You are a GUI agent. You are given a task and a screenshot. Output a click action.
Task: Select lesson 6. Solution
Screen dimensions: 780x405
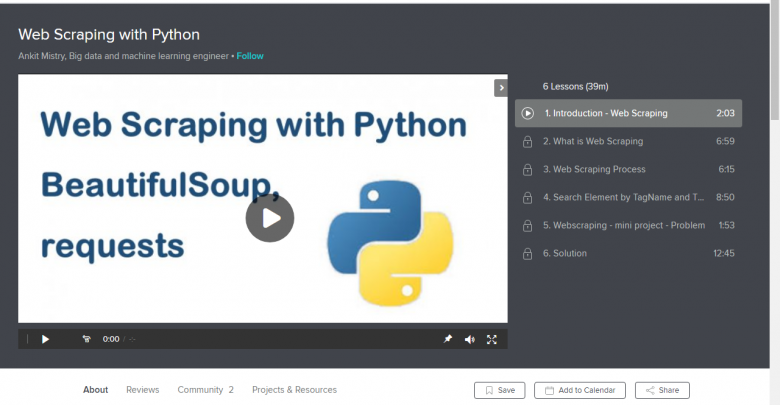click(628, 253)
